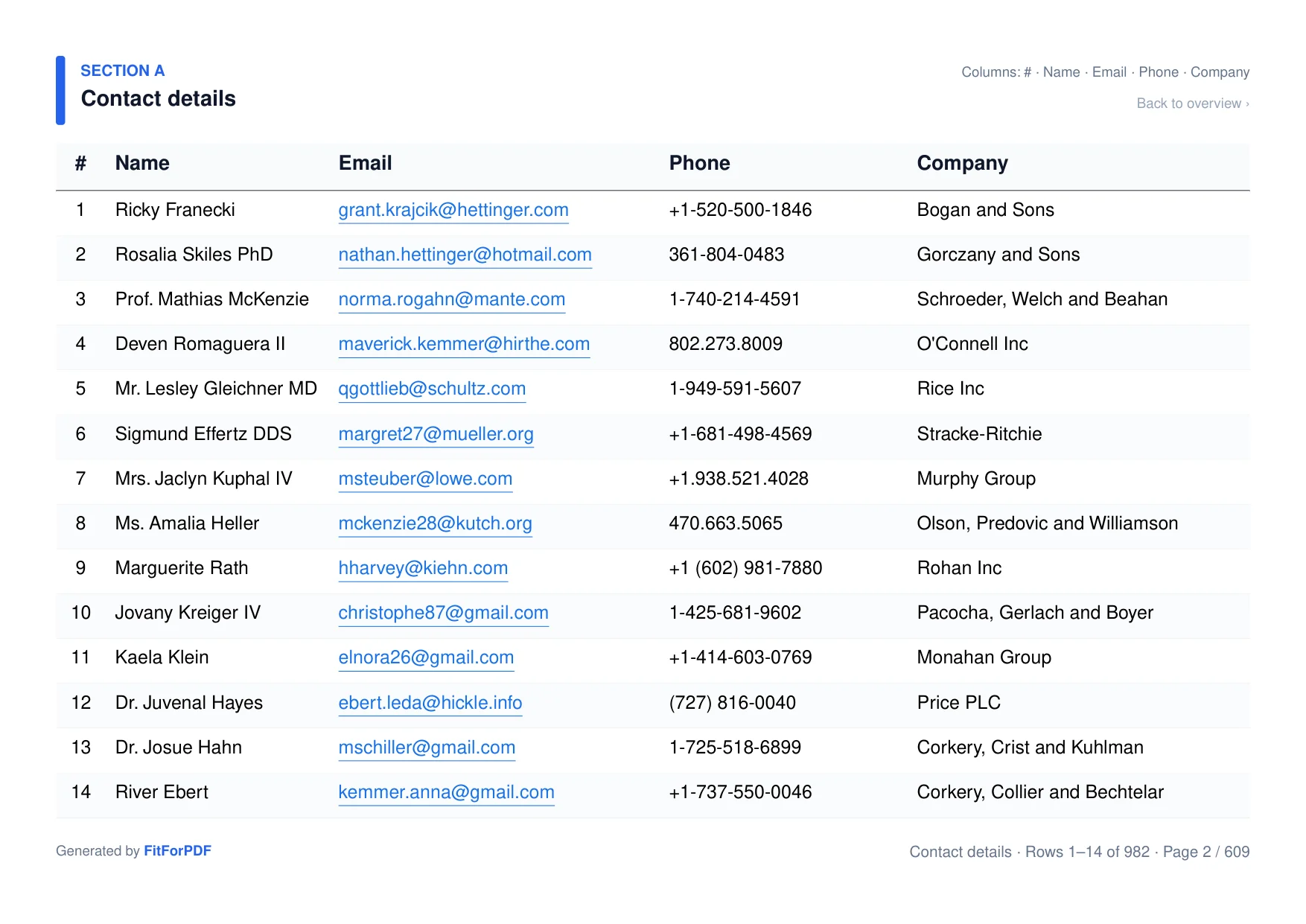Click the Back to overview link

(x=1192, y=103)
